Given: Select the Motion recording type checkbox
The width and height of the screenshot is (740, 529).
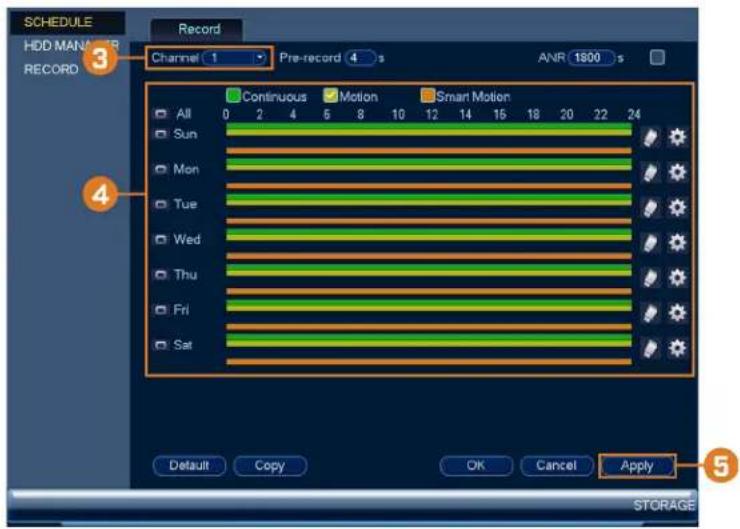Looking at the screenshot, I should (330, 96).
